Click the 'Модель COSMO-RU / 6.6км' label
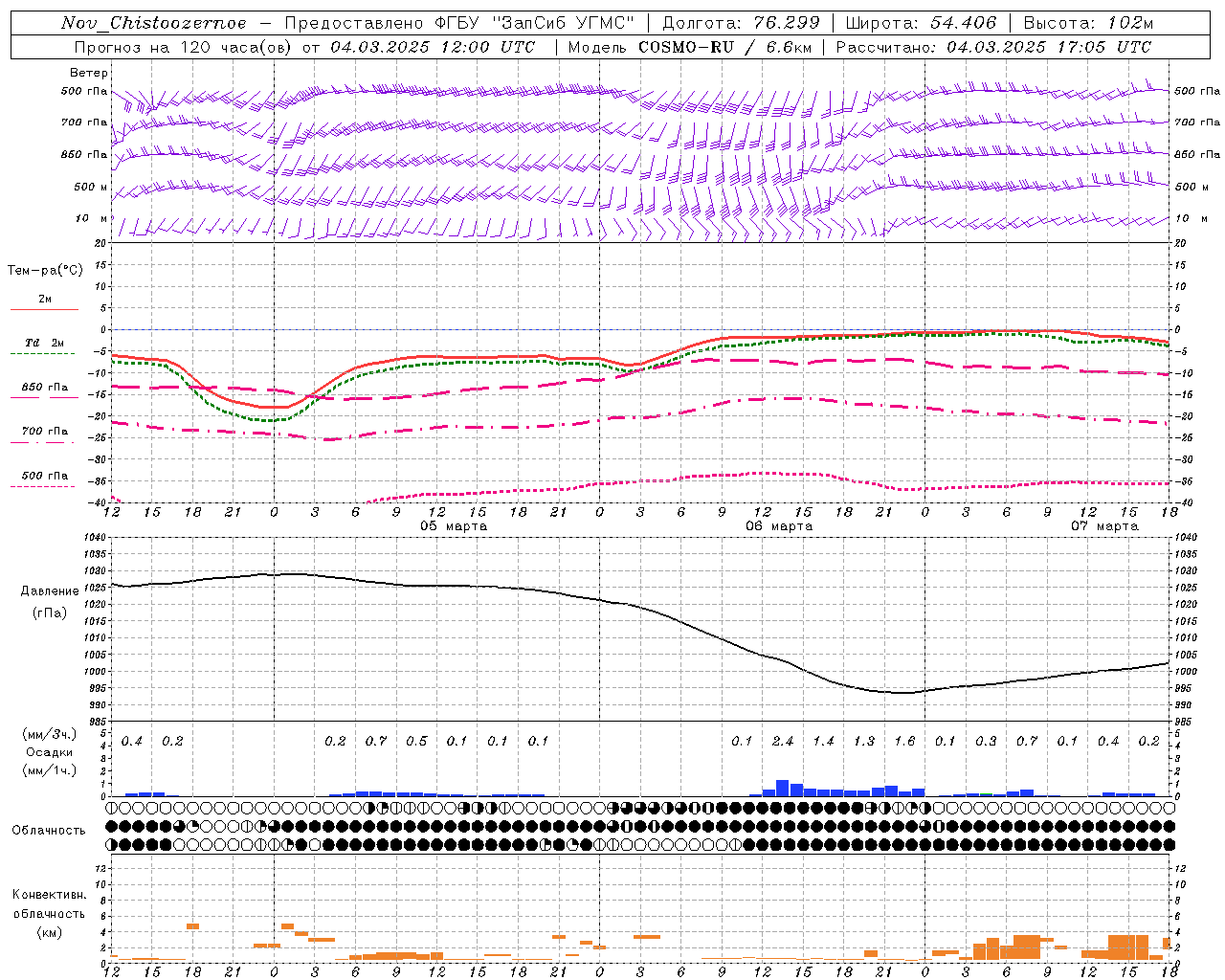Screen dimensions: 1225x980 (x=689, y=47)
